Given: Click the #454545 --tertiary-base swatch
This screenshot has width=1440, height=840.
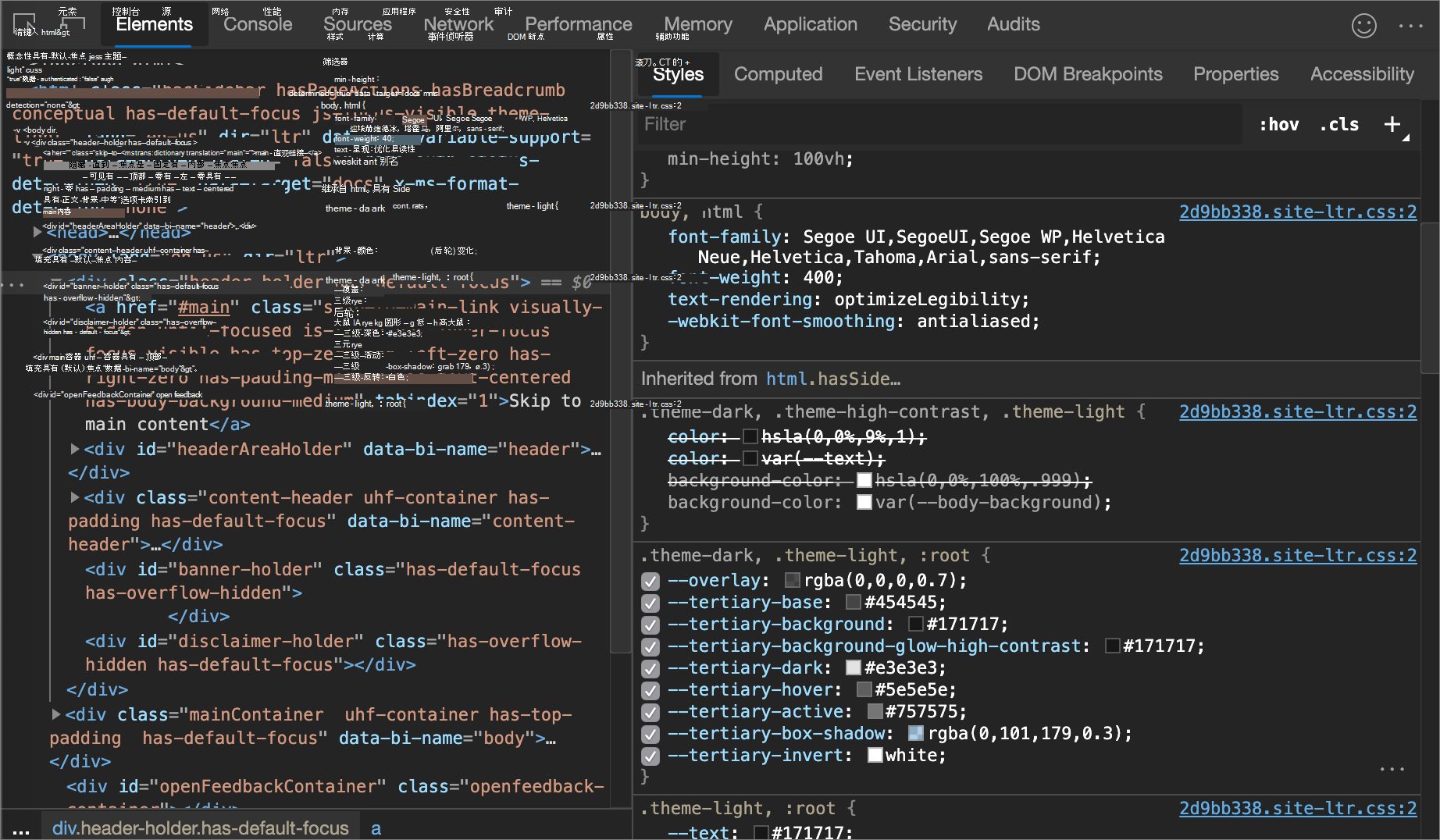Looking at the screenshot, I should pos(854,602).
